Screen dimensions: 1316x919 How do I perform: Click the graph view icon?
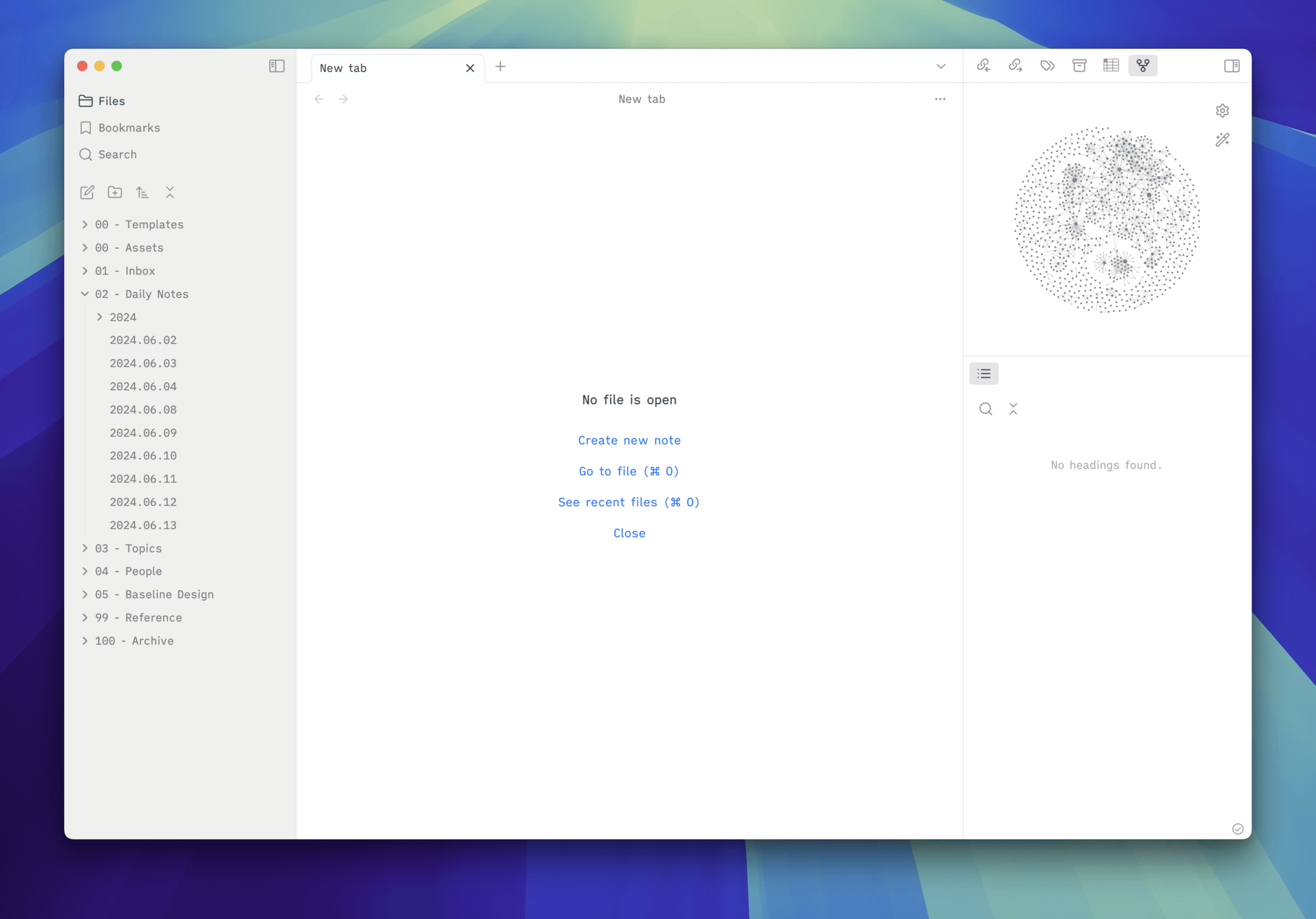pos(1142,65)
